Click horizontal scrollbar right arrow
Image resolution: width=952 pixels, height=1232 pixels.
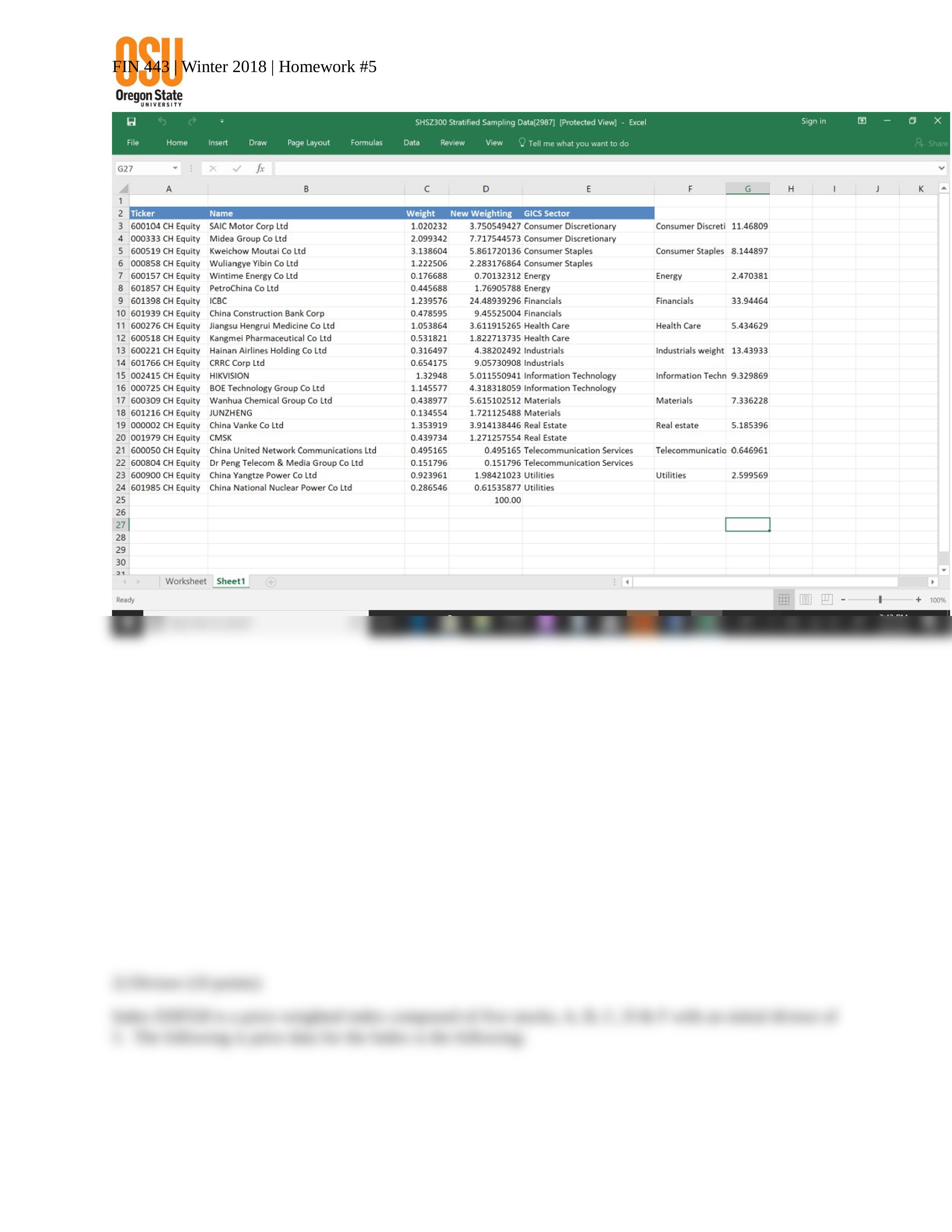[932, 582]
